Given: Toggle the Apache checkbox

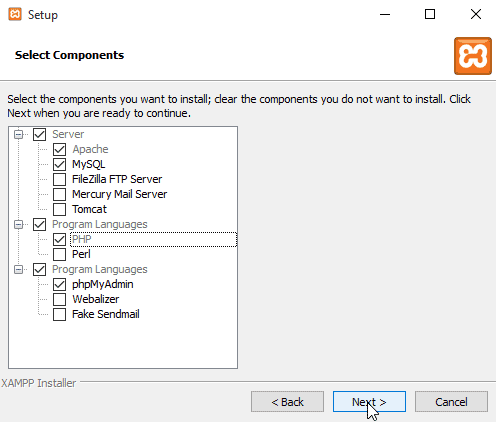Looking at the screenshot, I should pyautogui.click(x=59, y=149).
